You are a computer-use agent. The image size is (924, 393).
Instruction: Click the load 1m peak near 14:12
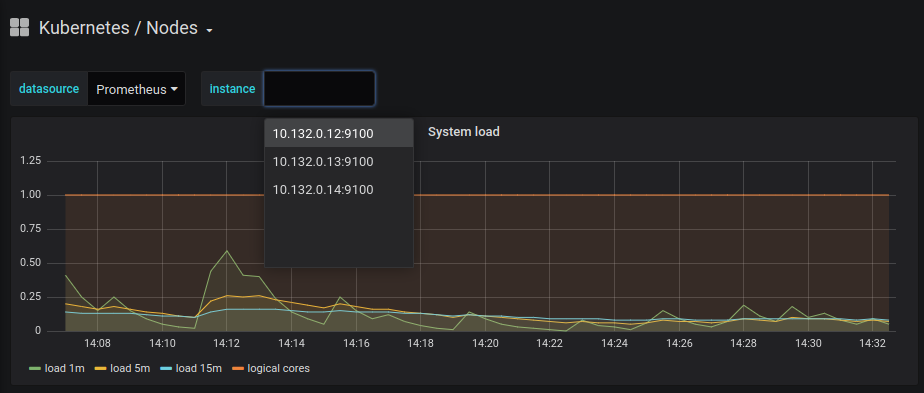(x=227, y=251)
